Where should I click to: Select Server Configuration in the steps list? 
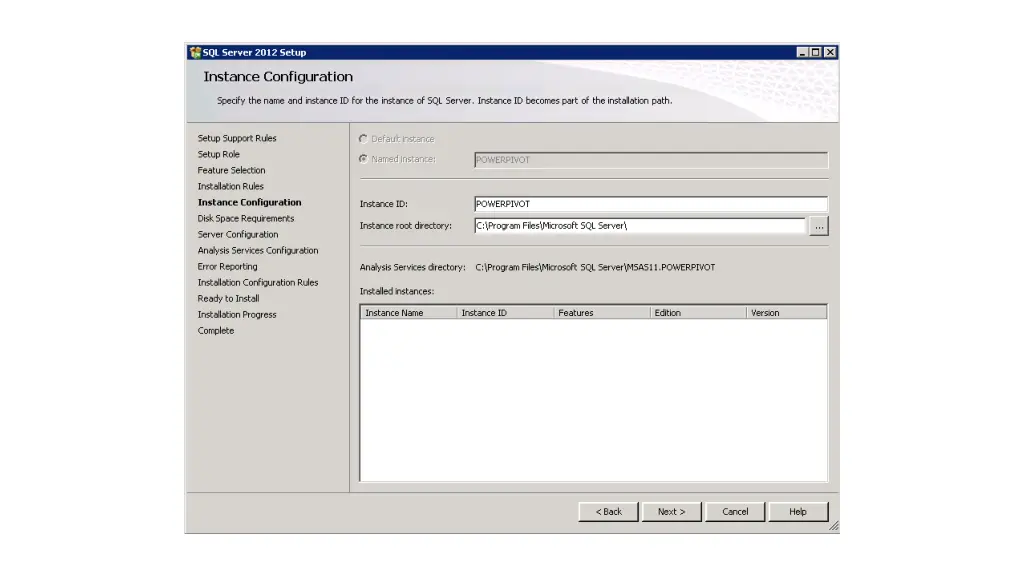238,235
